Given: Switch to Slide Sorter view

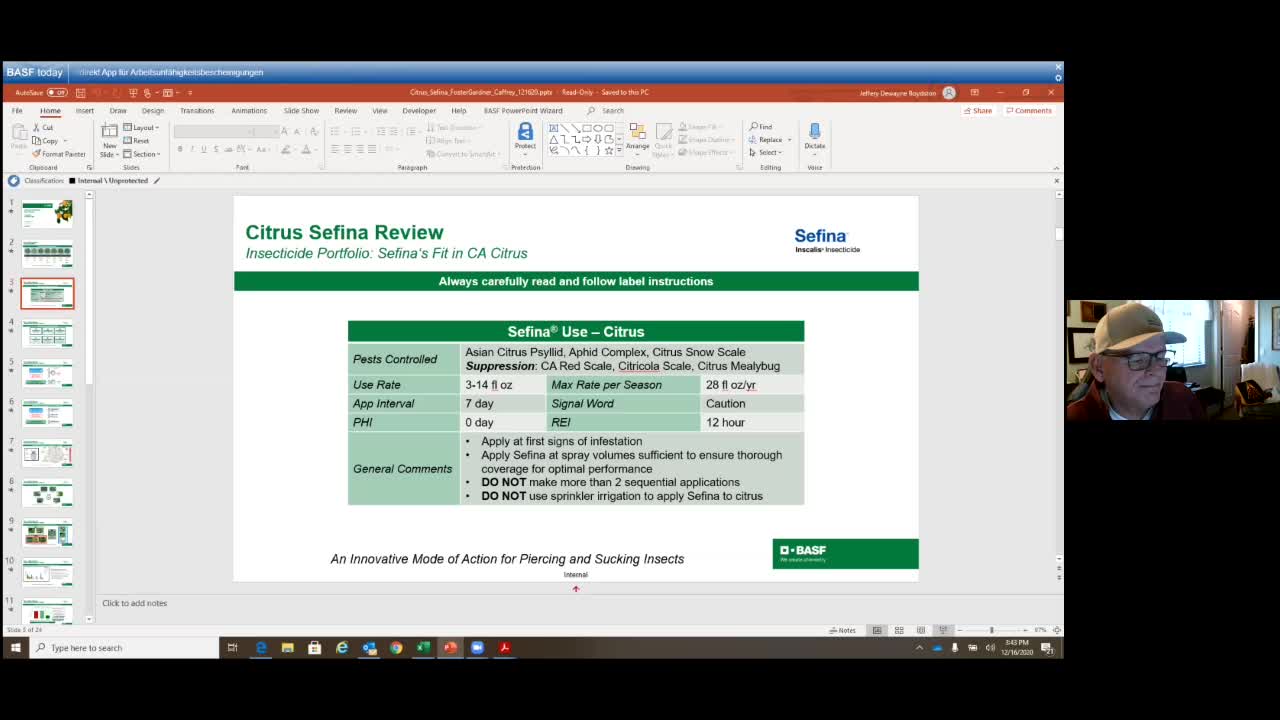Looking at the screenshot, I should point(899,630).
